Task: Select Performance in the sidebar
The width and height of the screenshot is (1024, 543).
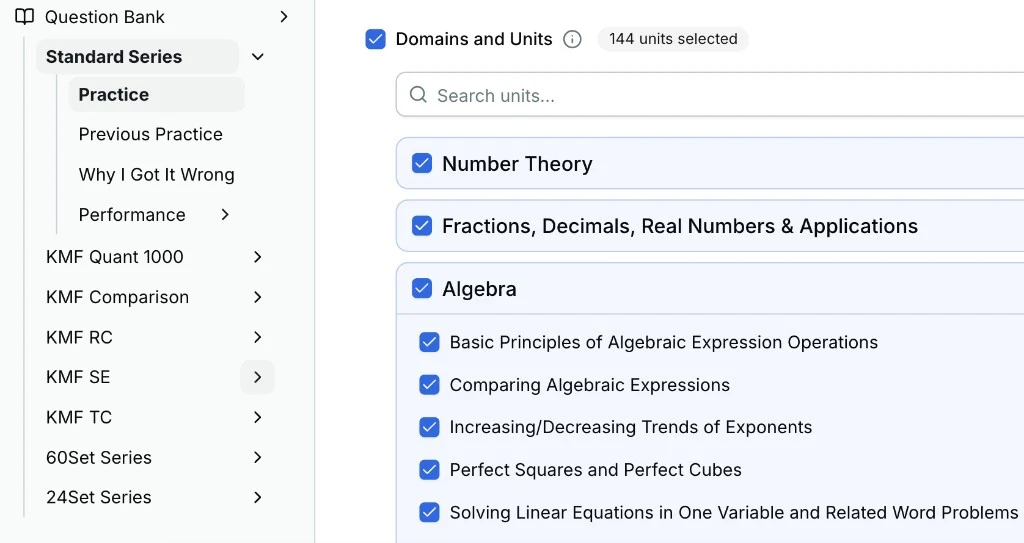Action: (132, 214)
